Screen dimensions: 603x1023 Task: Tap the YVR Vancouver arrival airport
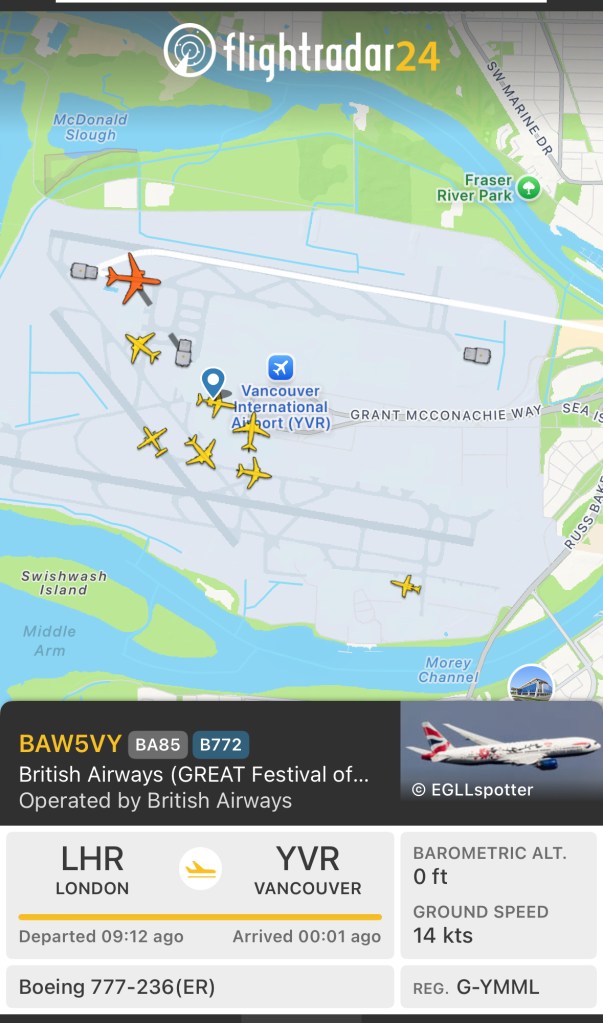(x=308, y=870)
